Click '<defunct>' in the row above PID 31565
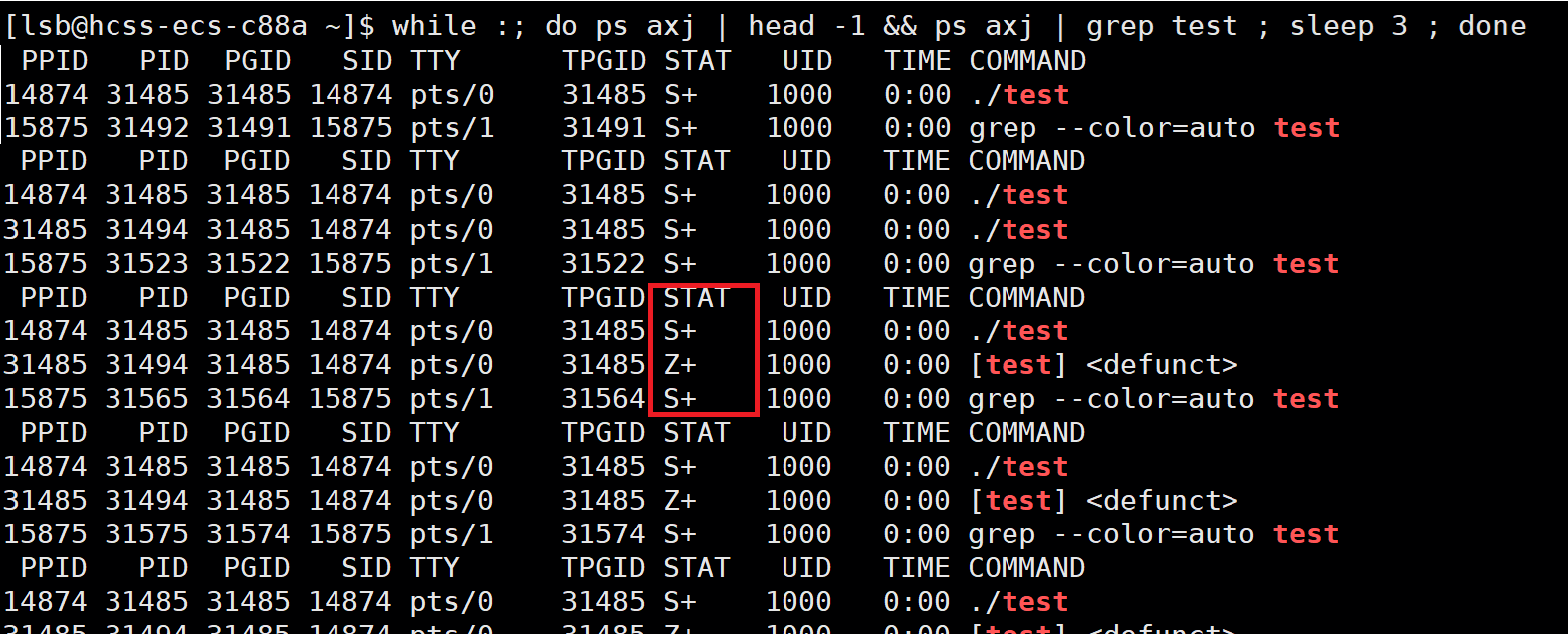 coord(1162,365)
